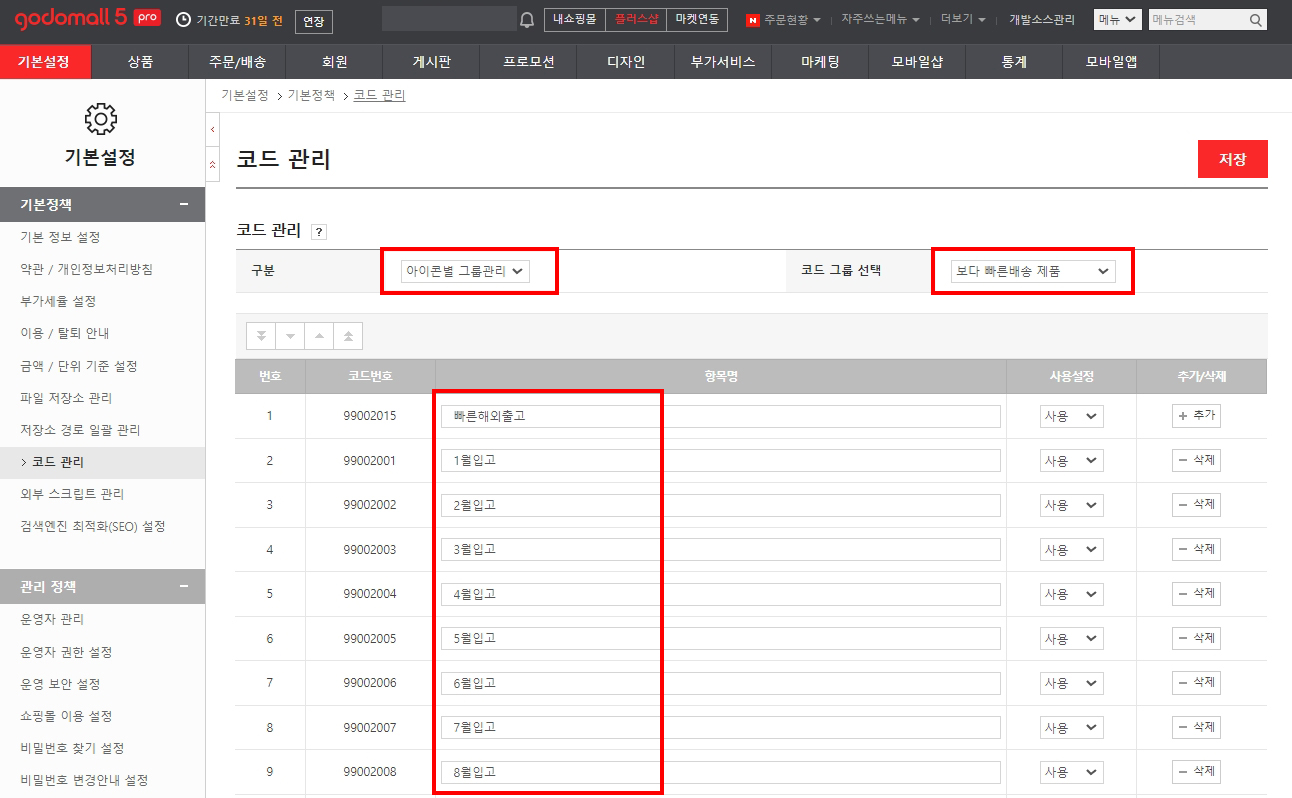Expand the 더보기 dropdown
The height and width of the screenshot is (798, 1292).
962,19
